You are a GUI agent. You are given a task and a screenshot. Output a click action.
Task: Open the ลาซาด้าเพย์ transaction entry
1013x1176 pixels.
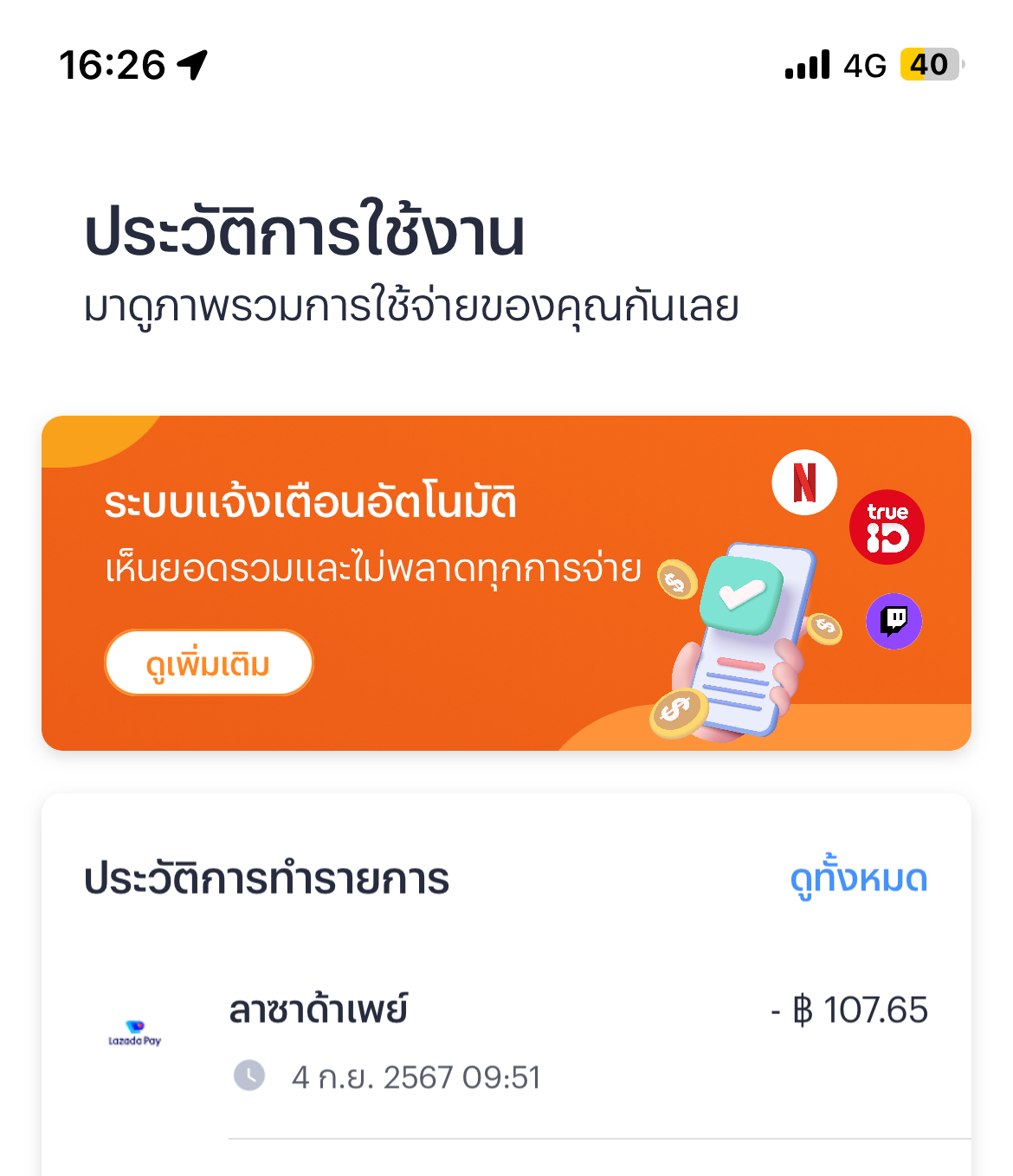click(506, 1044)
